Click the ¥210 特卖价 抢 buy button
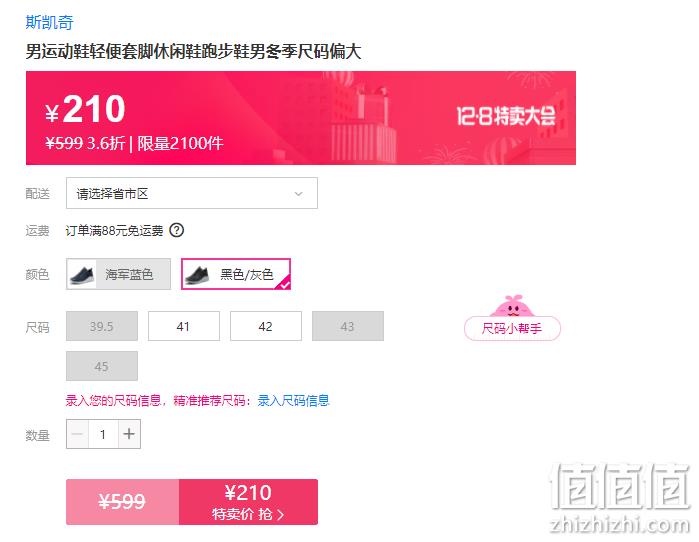 click(x=248, y=502)
